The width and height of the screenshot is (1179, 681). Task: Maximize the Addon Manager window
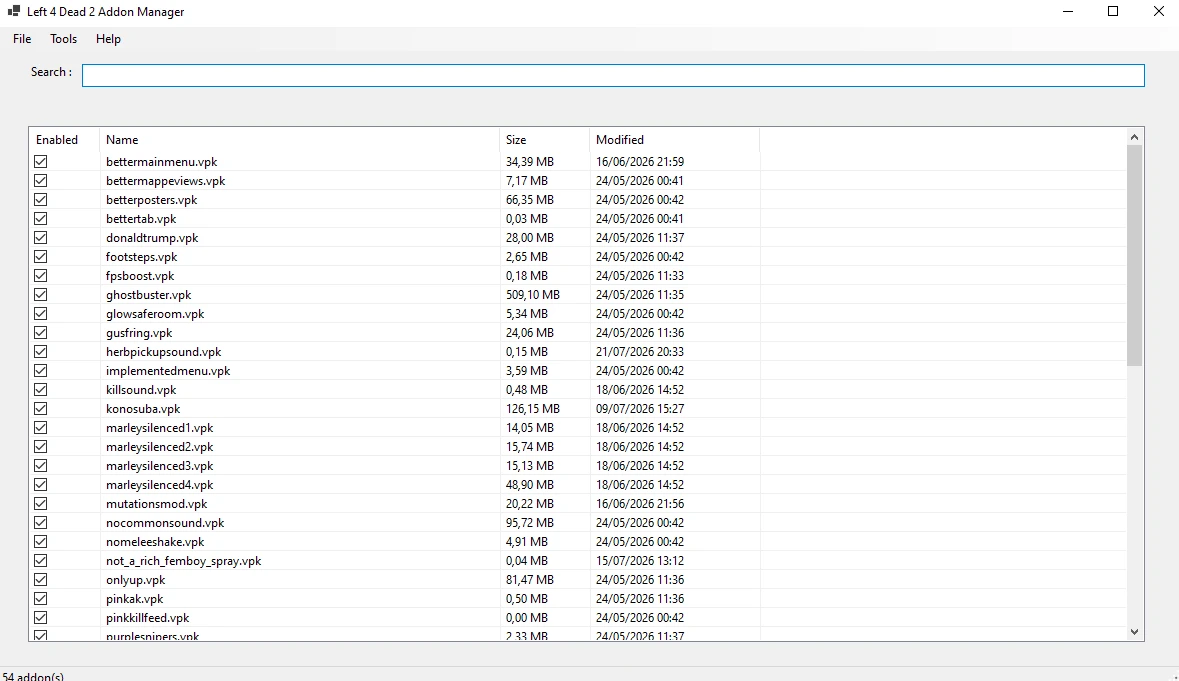1113,11
